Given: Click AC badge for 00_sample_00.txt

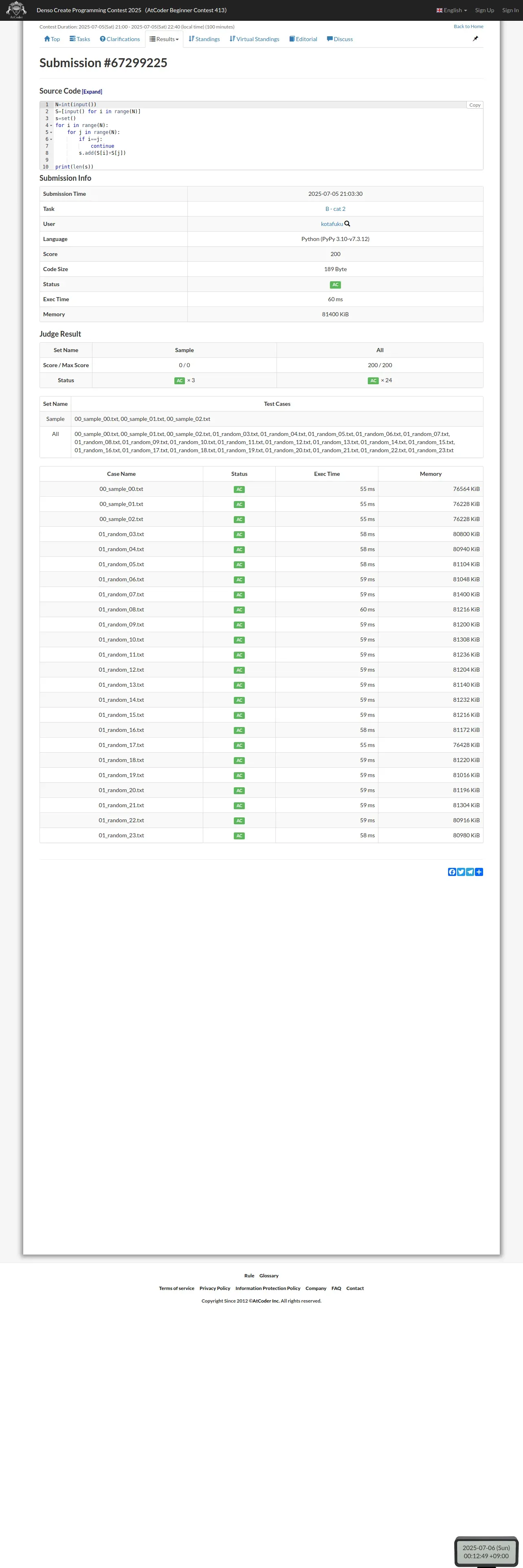Looking at the screenshot, I should pyautogui.click(x=239, y=489).
